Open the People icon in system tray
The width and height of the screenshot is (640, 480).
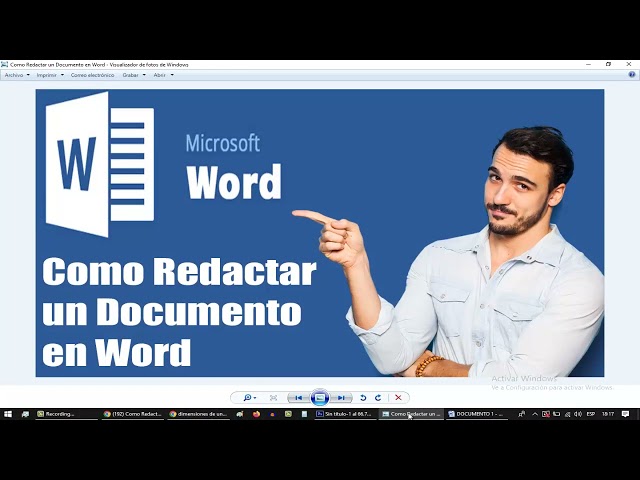[x=522, y=414]
